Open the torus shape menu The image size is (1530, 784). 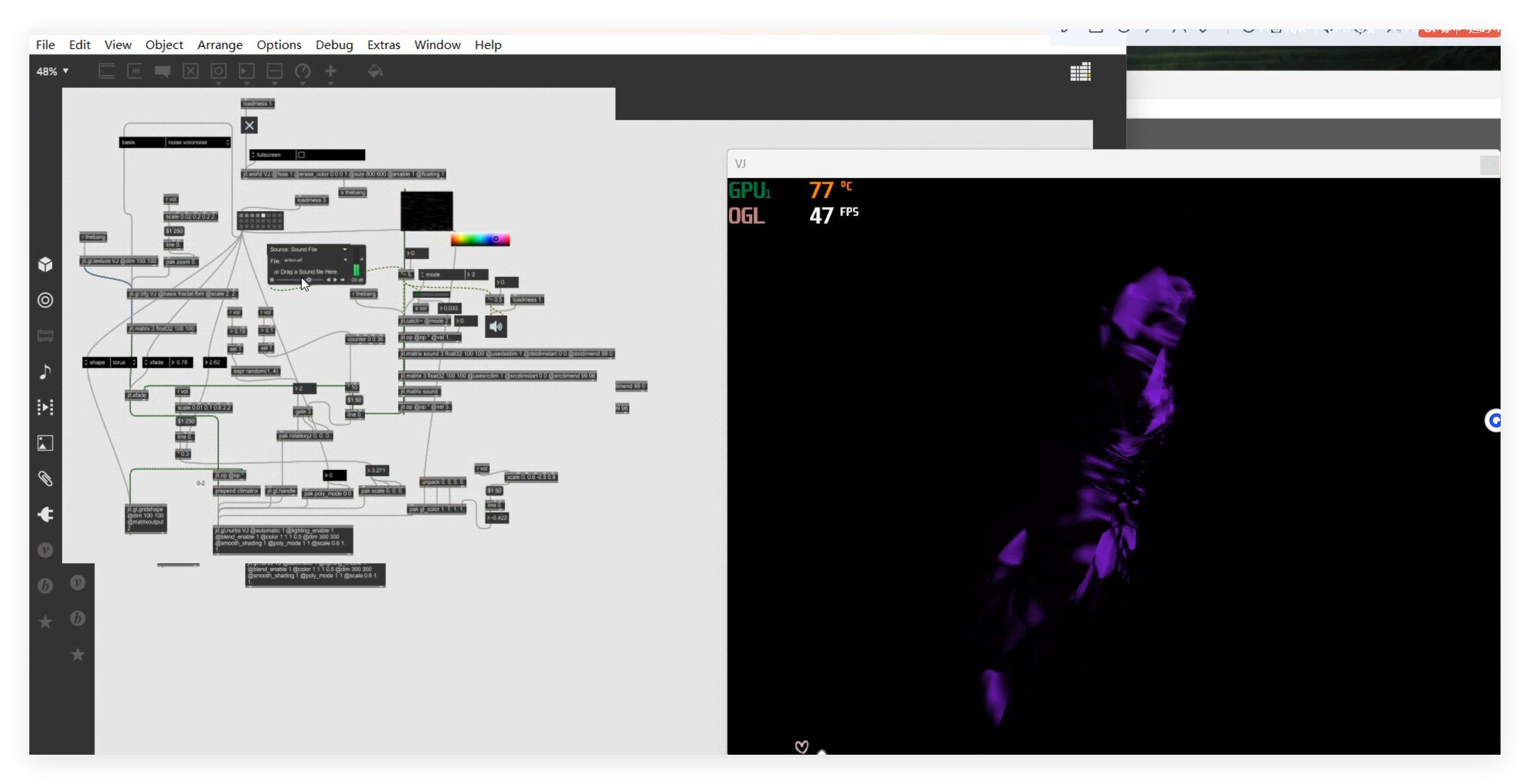click(123, 362)
